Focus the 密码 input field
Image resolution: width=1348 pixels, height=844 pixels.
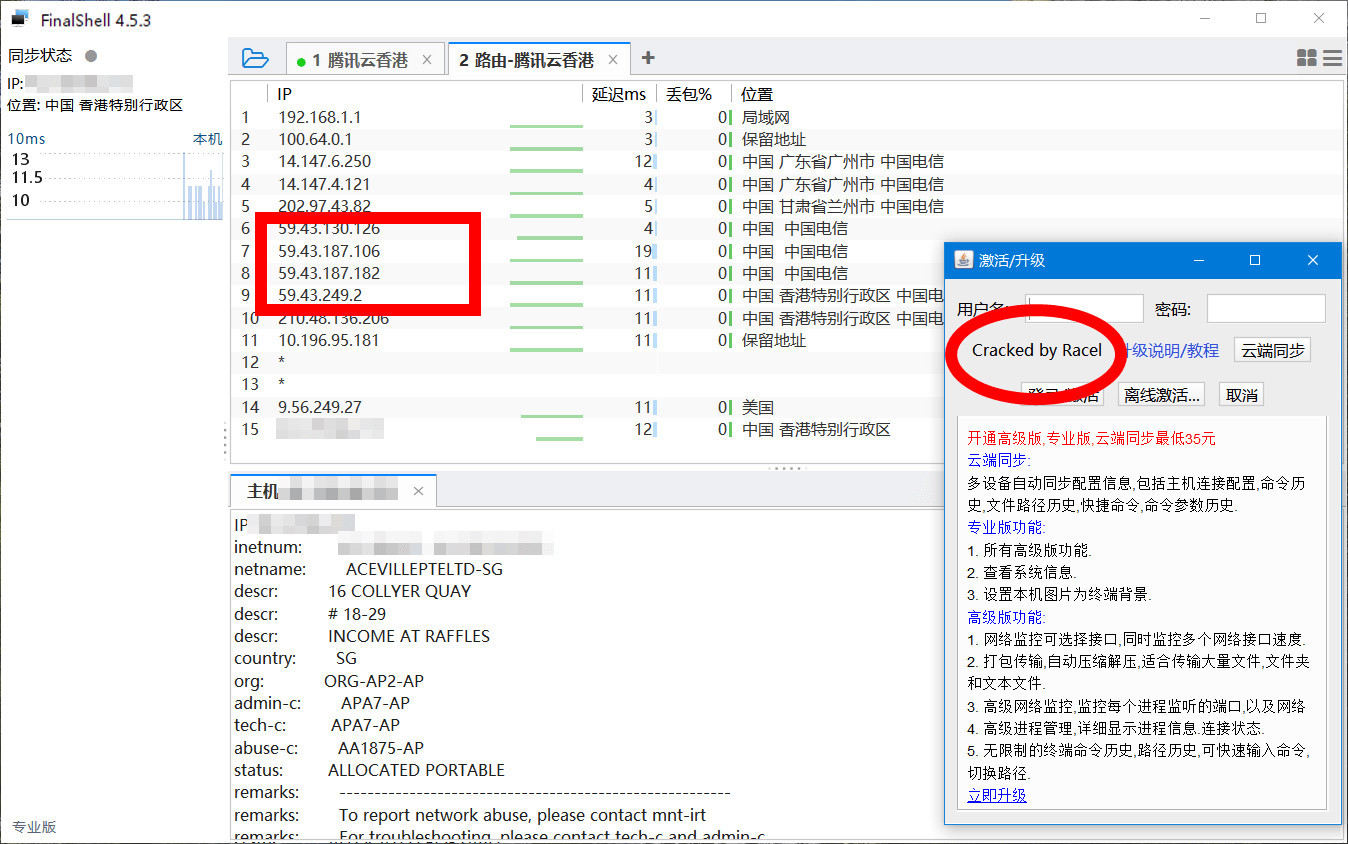pyautogui.click(x=1266, y=309)
